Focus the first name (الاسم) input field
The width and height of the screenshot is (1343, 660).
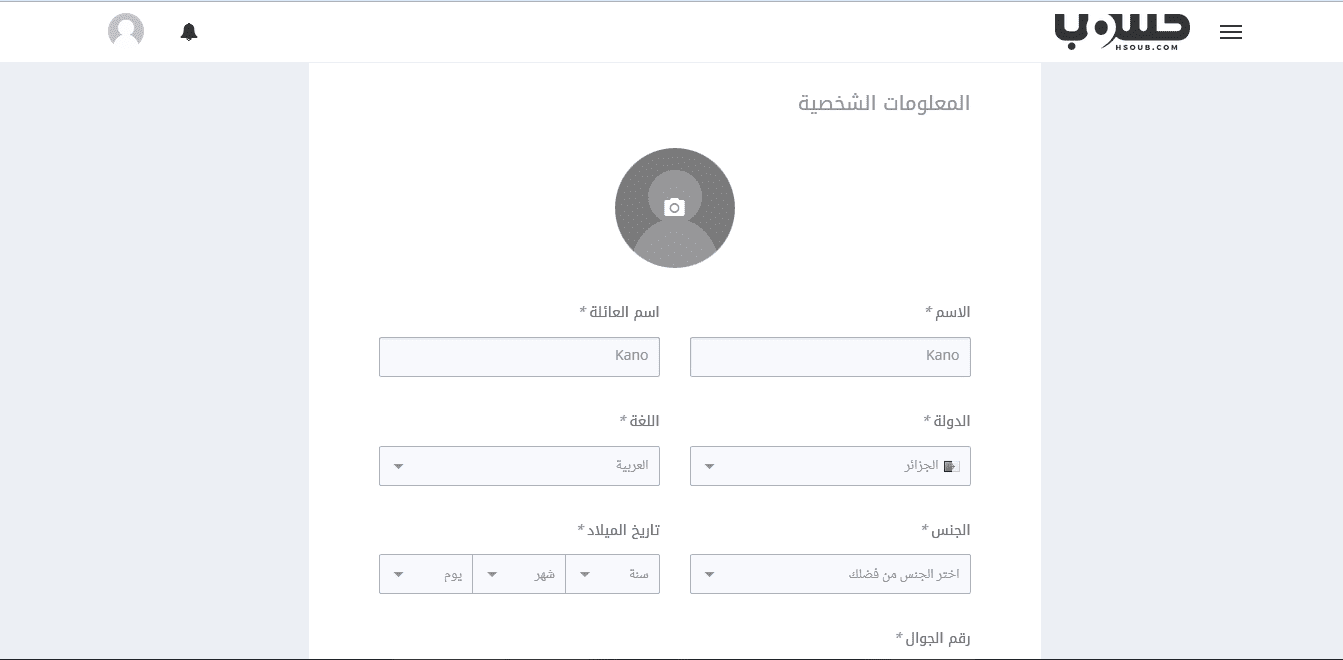click(x=830, y=357)
